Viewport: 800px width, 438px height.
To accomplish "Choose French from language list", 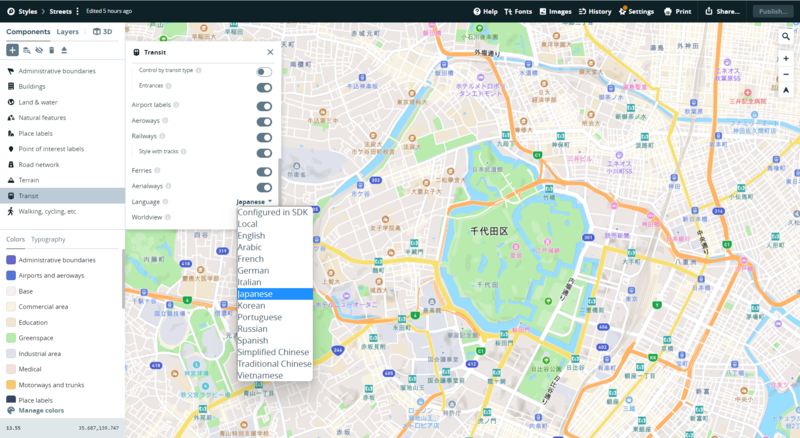I will [274, 259].
